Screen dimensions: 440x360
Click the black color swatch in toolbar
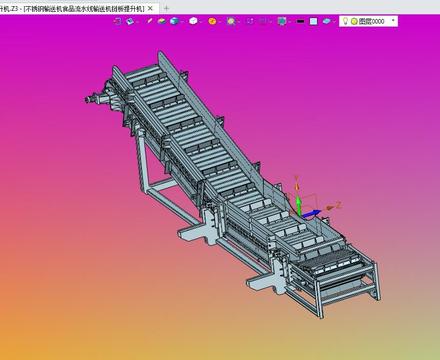coord(300,21)
